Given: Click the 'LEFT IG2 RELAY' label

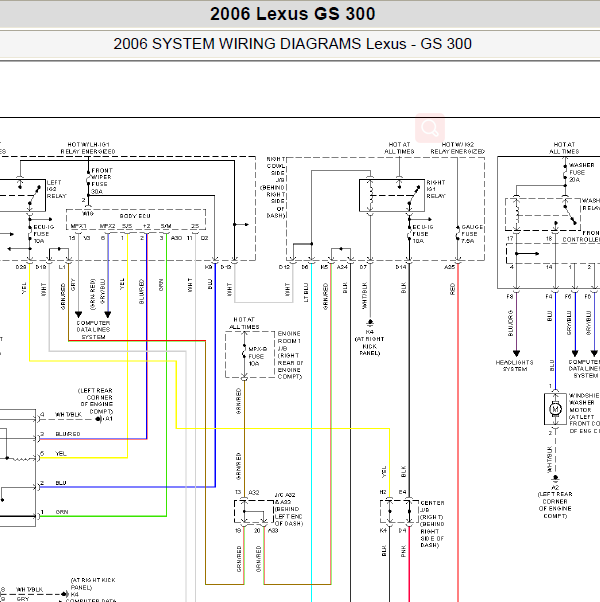Looking at the screenshot, I should pos(56,189).
